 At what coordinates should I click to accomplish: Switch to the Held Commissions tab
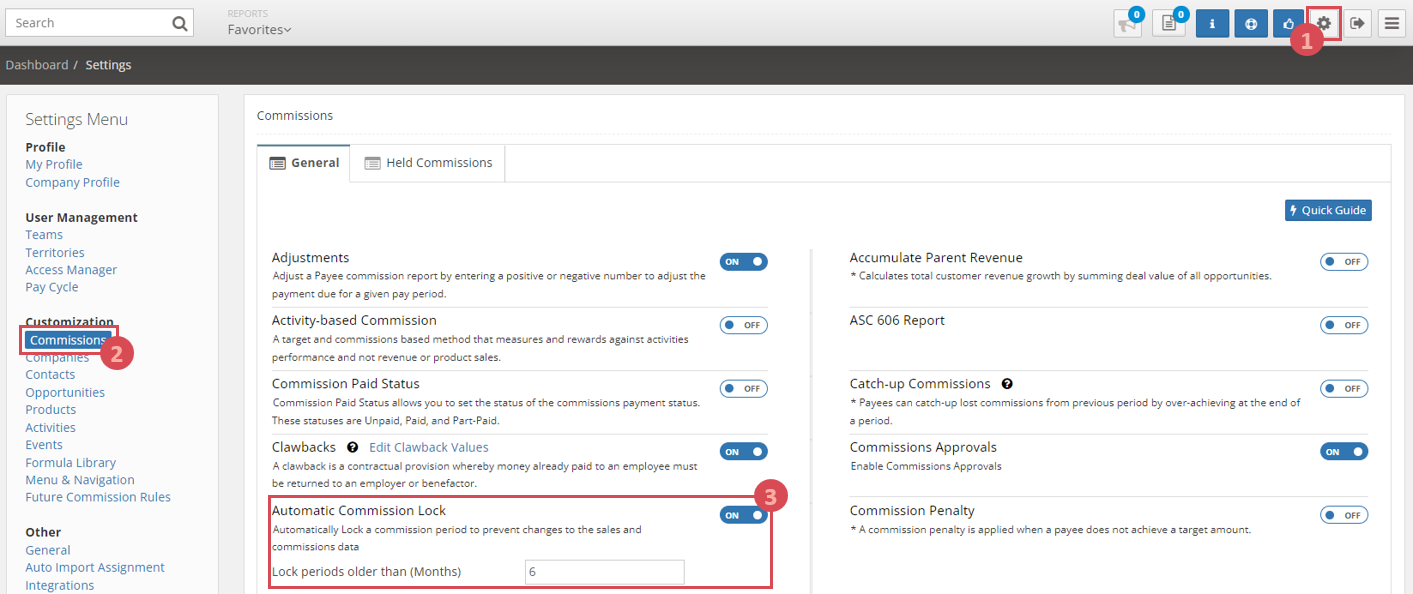pos(428,163)
